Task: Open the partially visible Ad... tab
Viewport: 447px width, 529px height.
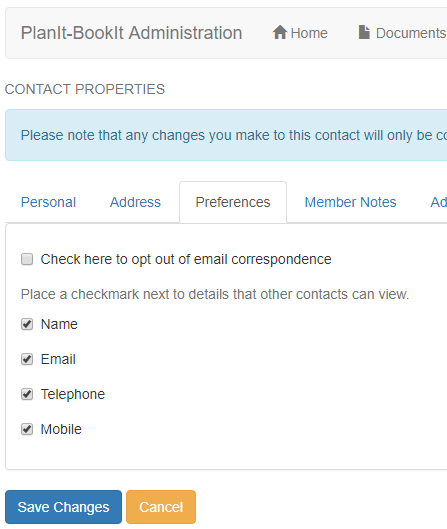Action: 439,202
